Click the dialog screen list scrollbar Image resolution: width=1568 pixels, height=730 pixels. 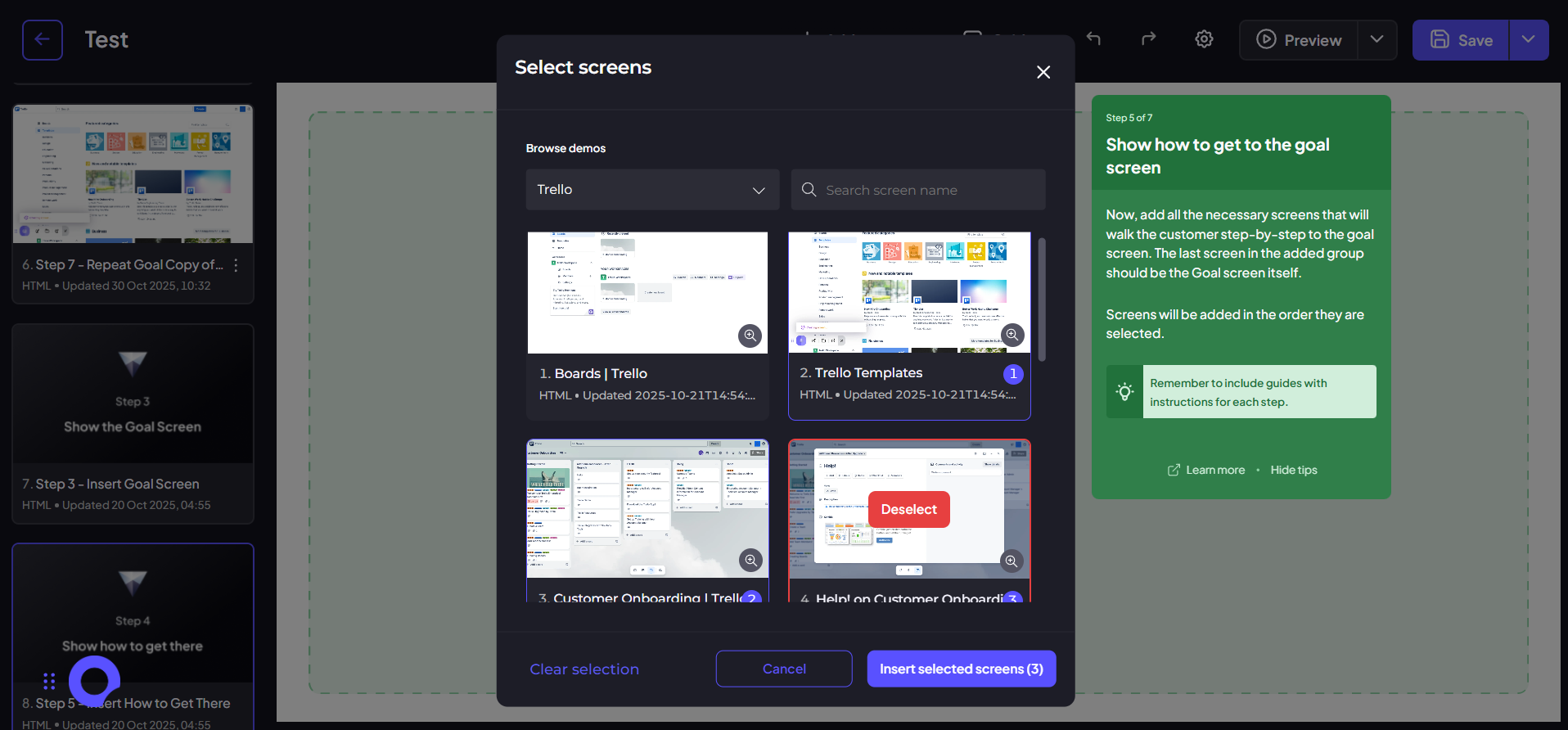tap(1042, 300)
